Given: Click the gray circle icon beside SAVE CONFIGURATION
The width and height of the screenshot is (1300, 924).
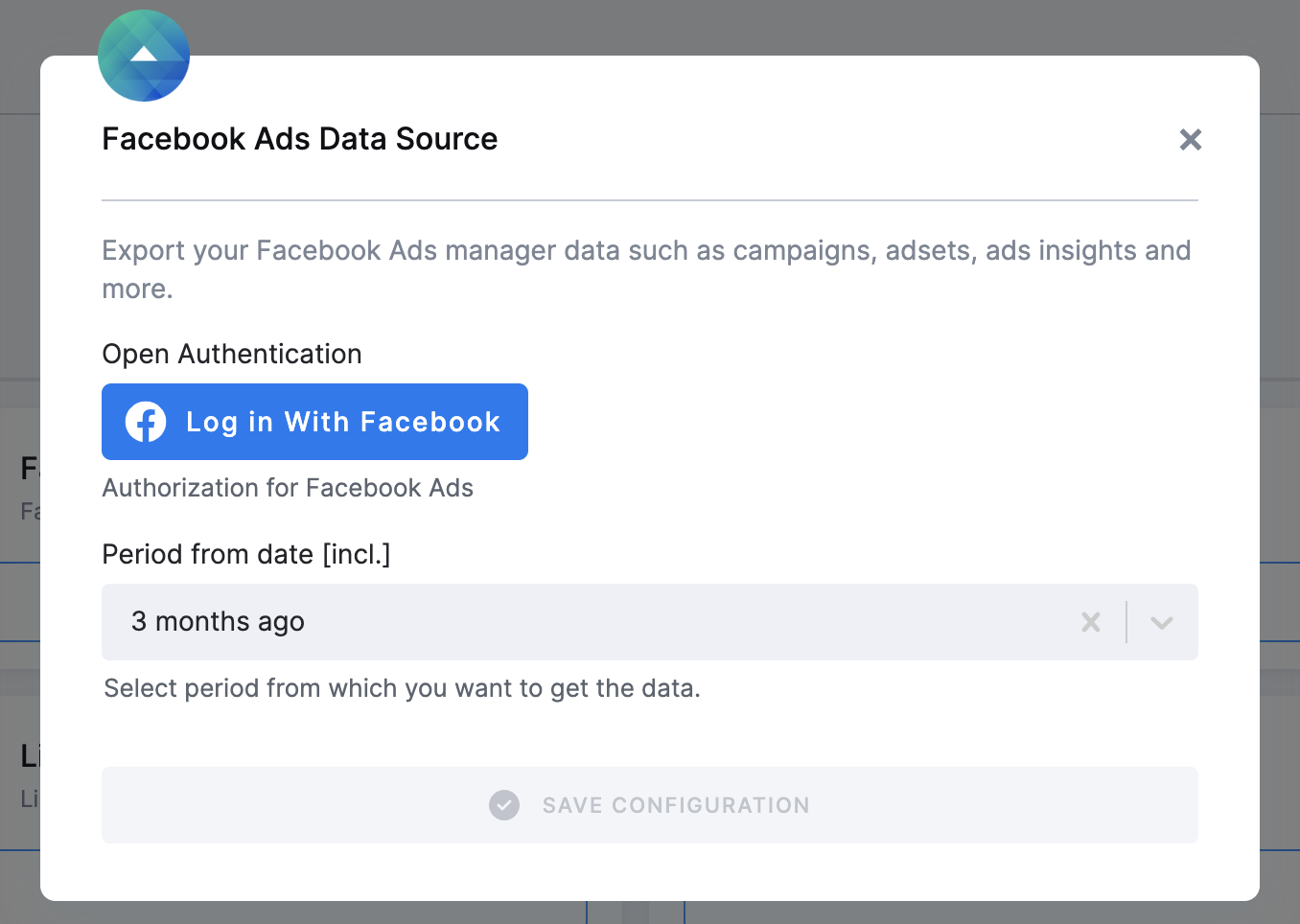Looking at the screenshot, I should [503, 805].
